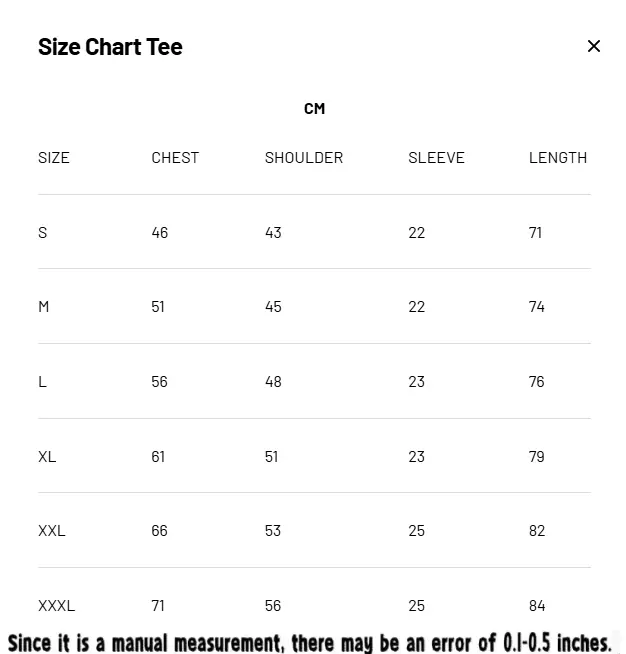Click length value 76 for size L
Viewport: 626px width, 654px height.
(537, 381)
